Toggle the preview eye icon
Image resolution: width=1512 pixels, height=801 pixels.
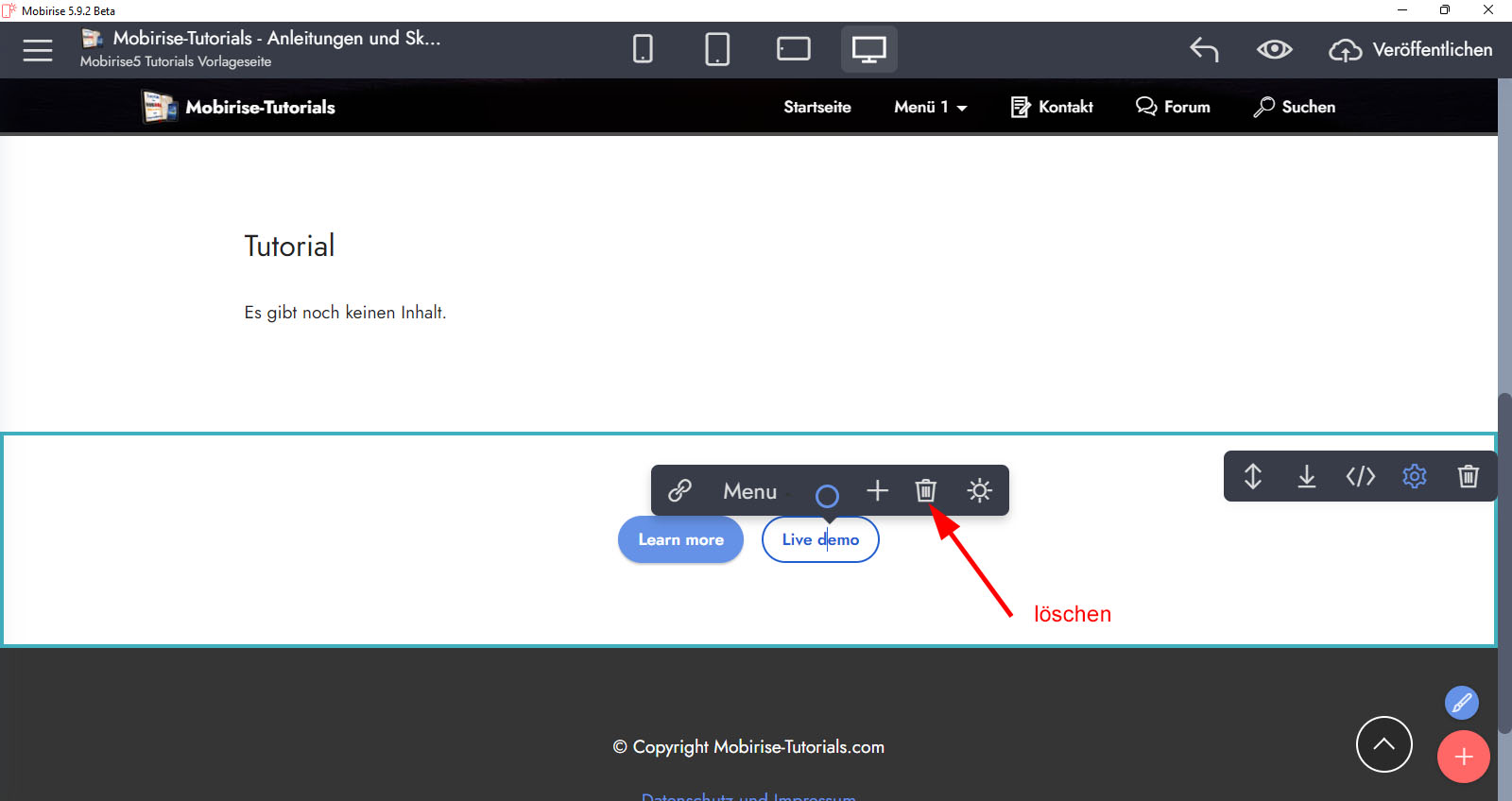pyautogui.click(x=1275, y=49)
